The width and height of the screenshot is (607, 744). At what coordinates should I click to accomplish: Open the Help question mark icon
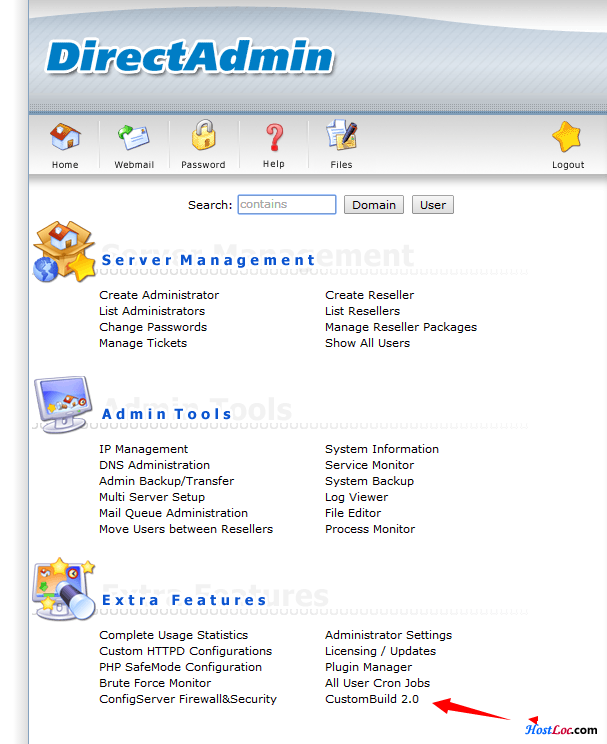tap(274, 137)
